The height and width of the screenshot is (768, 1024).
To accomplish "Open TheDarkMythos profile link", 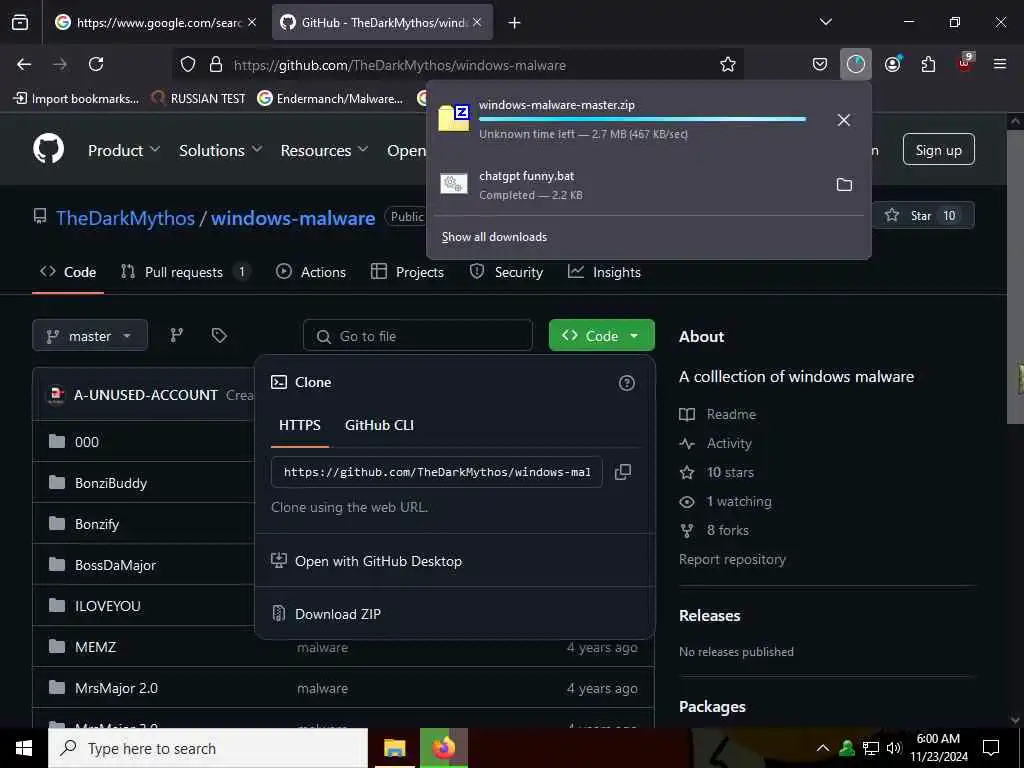I will (x=125, y=217).
